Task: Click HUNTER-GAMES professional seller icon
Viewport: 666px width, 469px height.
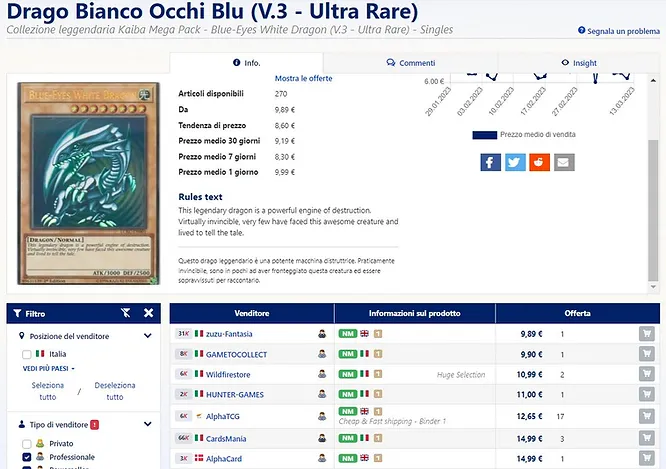Action: (x=322, y=394)
